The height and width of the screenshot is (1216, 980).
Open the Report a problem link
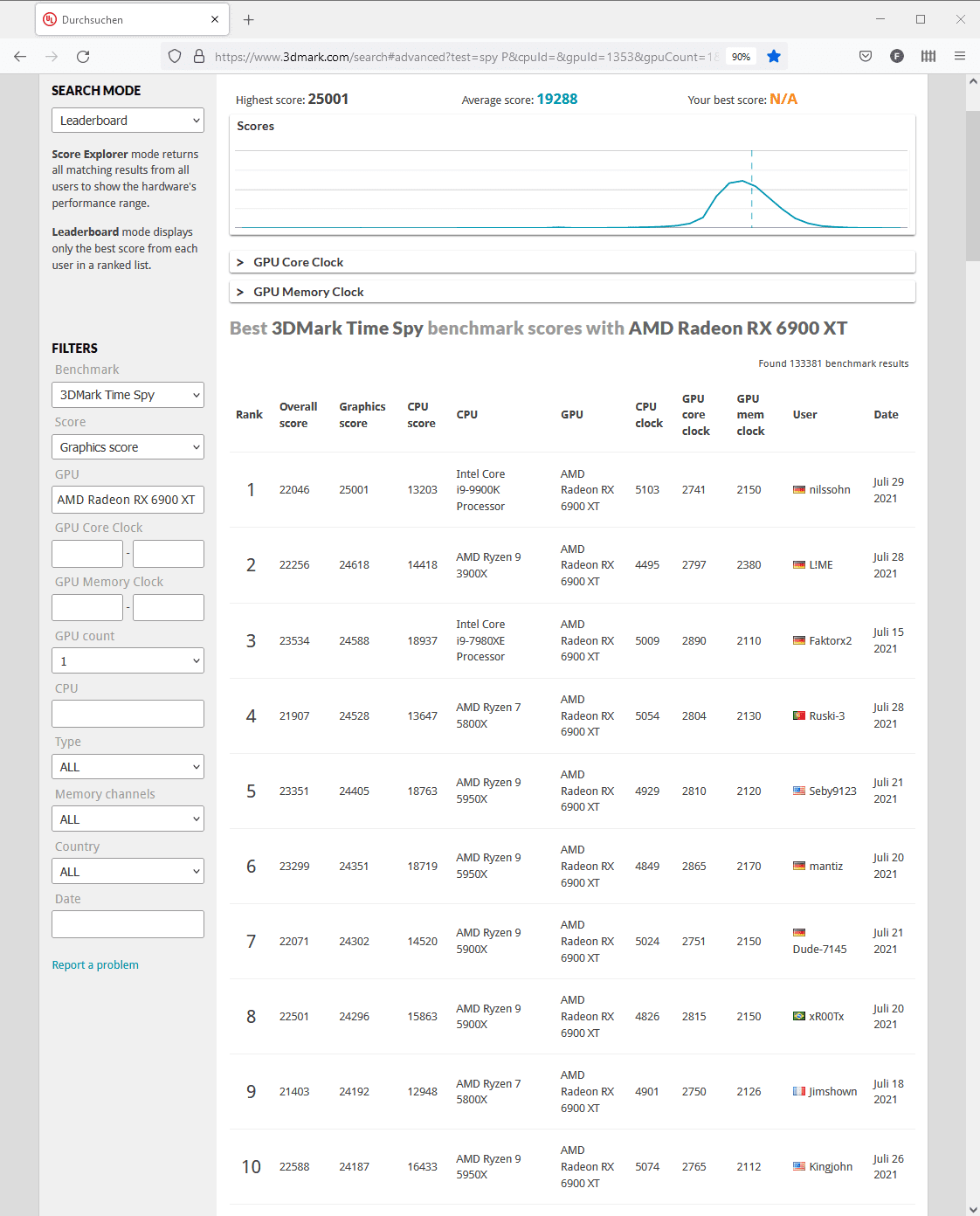pyautogui.click(x=95, y=965)
